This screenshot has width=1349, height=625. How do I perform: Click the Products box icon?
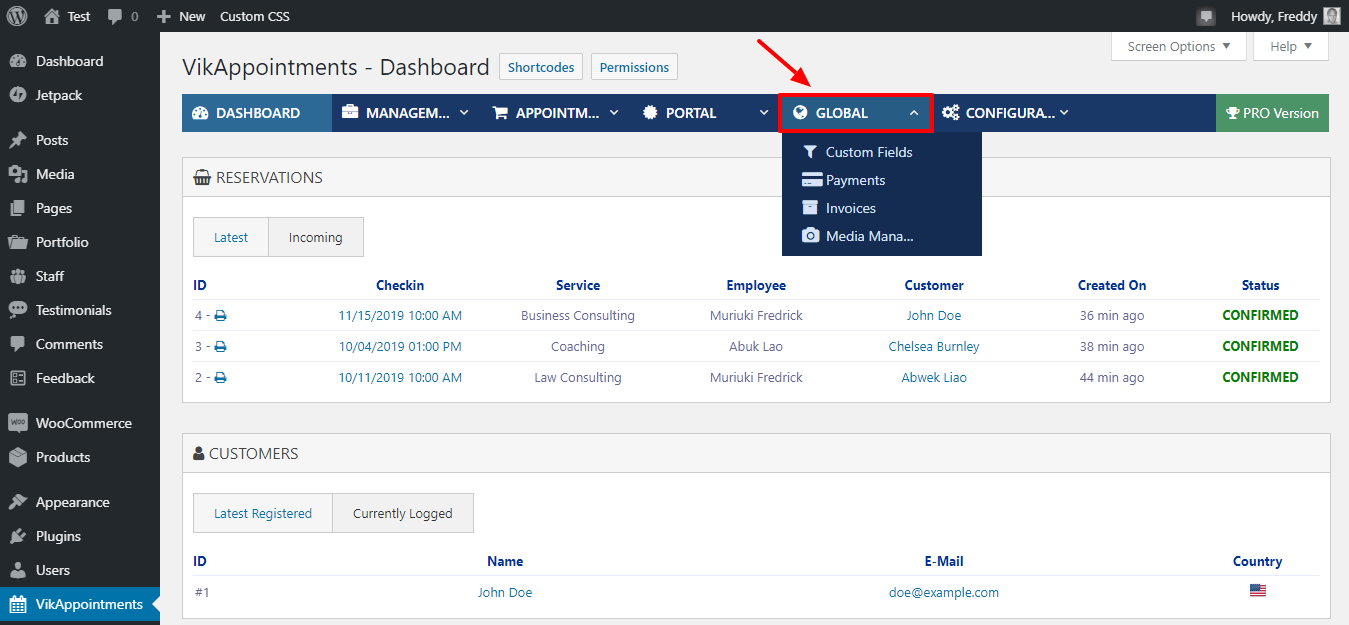[x=18, y=457]
